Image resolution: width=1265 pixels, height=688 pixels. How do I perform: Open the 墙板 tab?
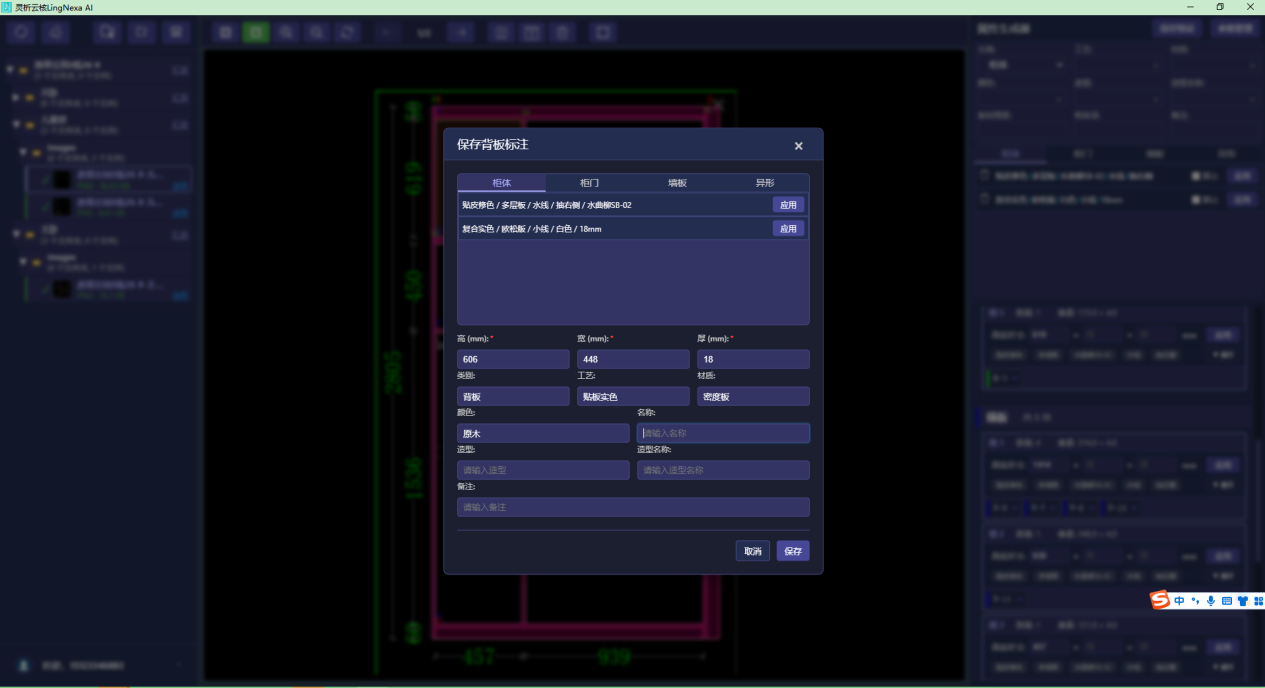point(678,183)
